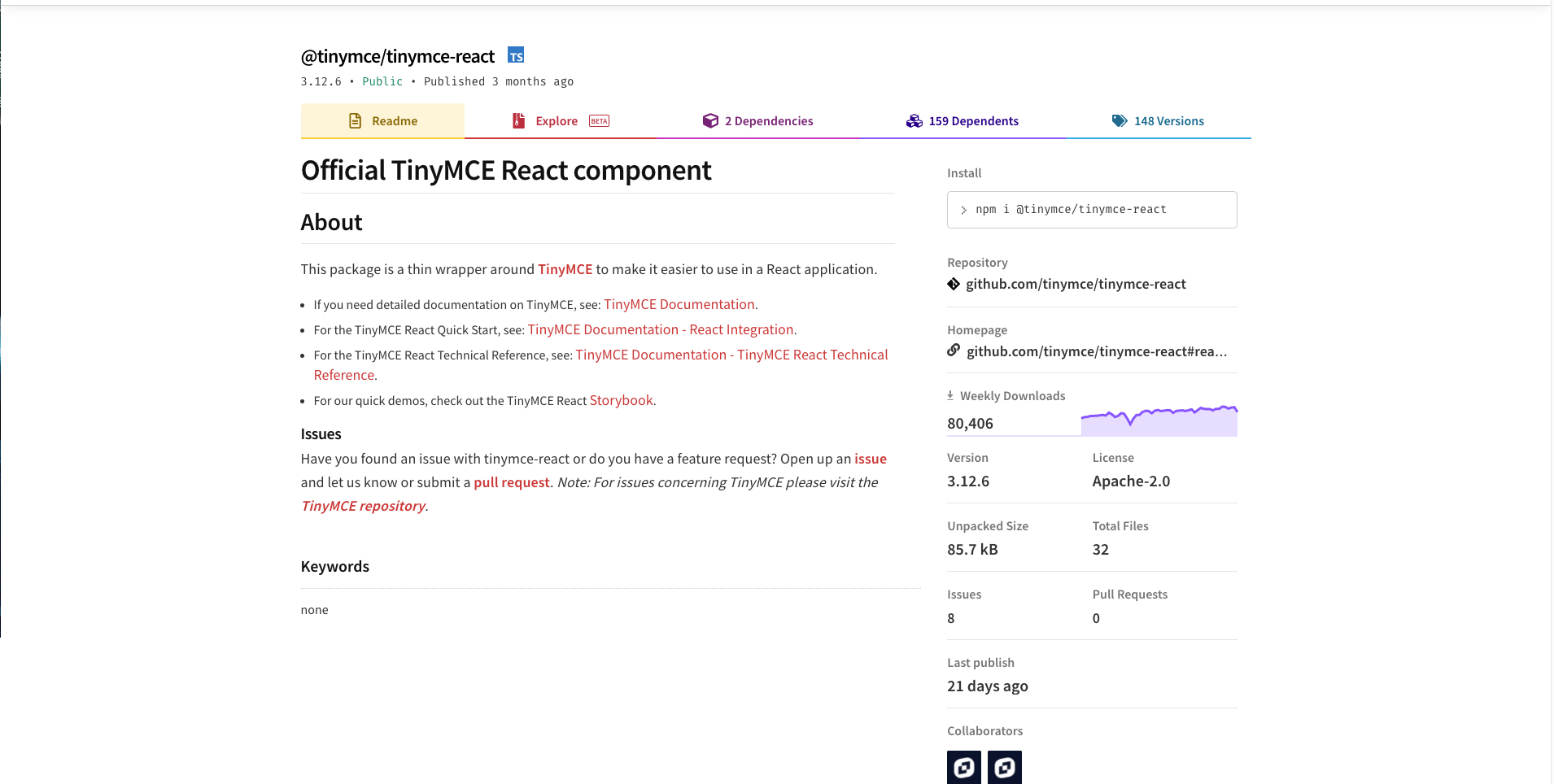1554x784 pixels.
Task: Click the Published 3 months ago text
Action: click(499, 81)
